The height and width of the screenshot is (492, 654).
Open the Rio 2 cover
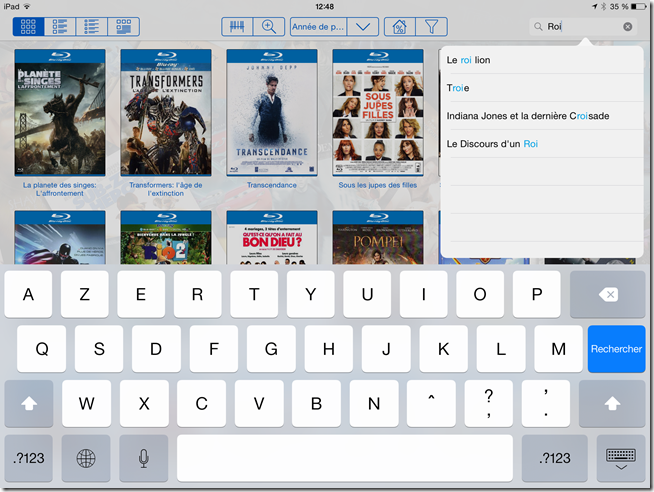click(166, 237)
